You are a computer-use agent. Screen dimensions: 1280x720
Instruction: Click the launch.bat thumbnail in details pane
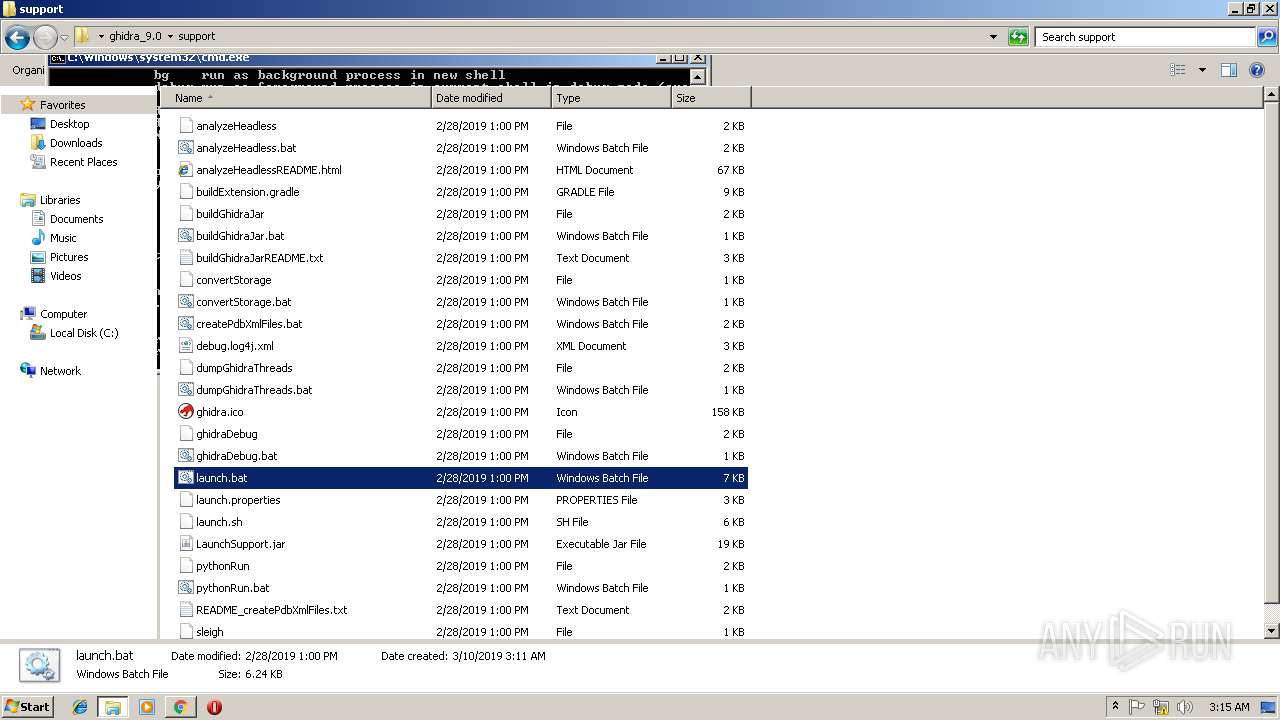[x=38, y=665]
